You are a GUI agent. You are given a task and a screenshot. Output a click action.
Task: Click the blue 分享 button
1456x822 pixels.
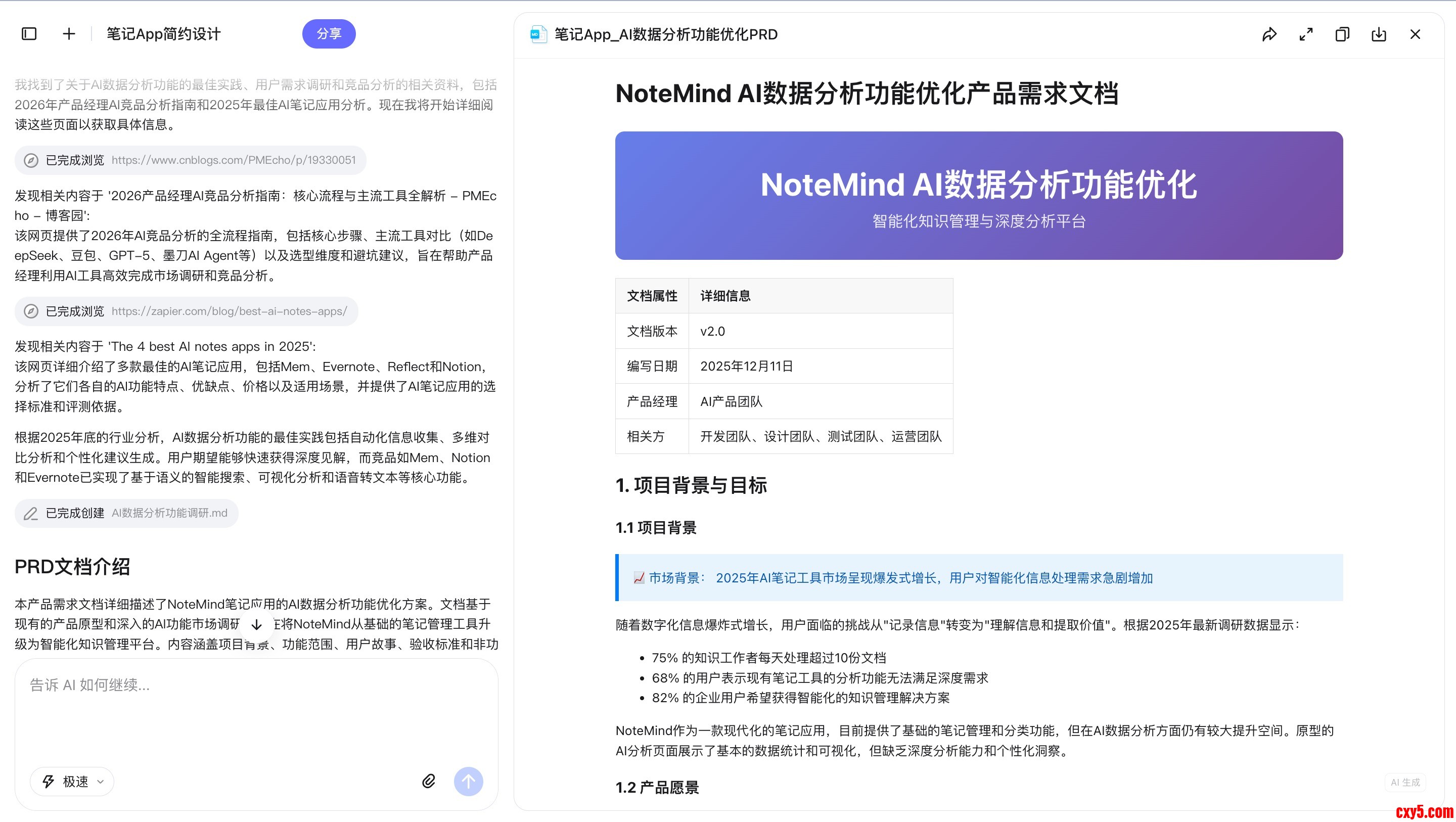click(x=329, y=34)
